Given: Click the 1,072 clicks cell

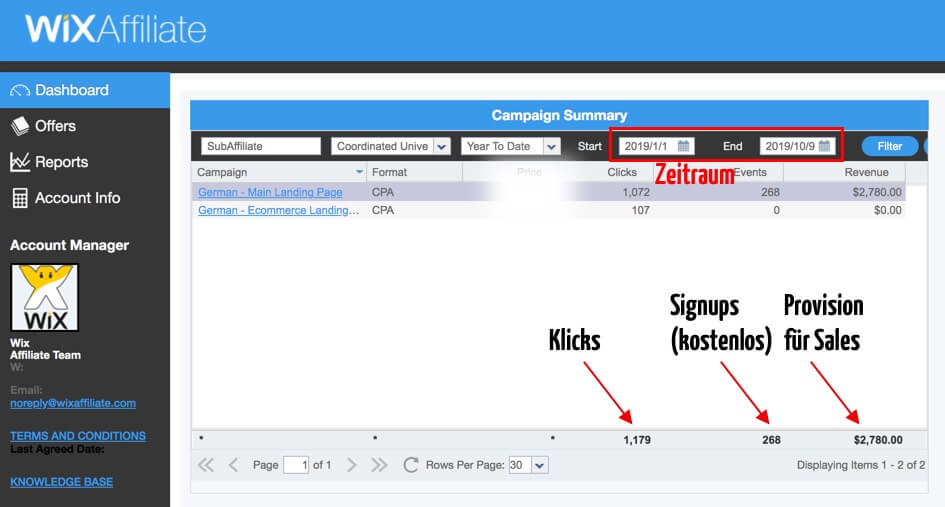Looking at the screenshot, I should click(x=636, y=192).
